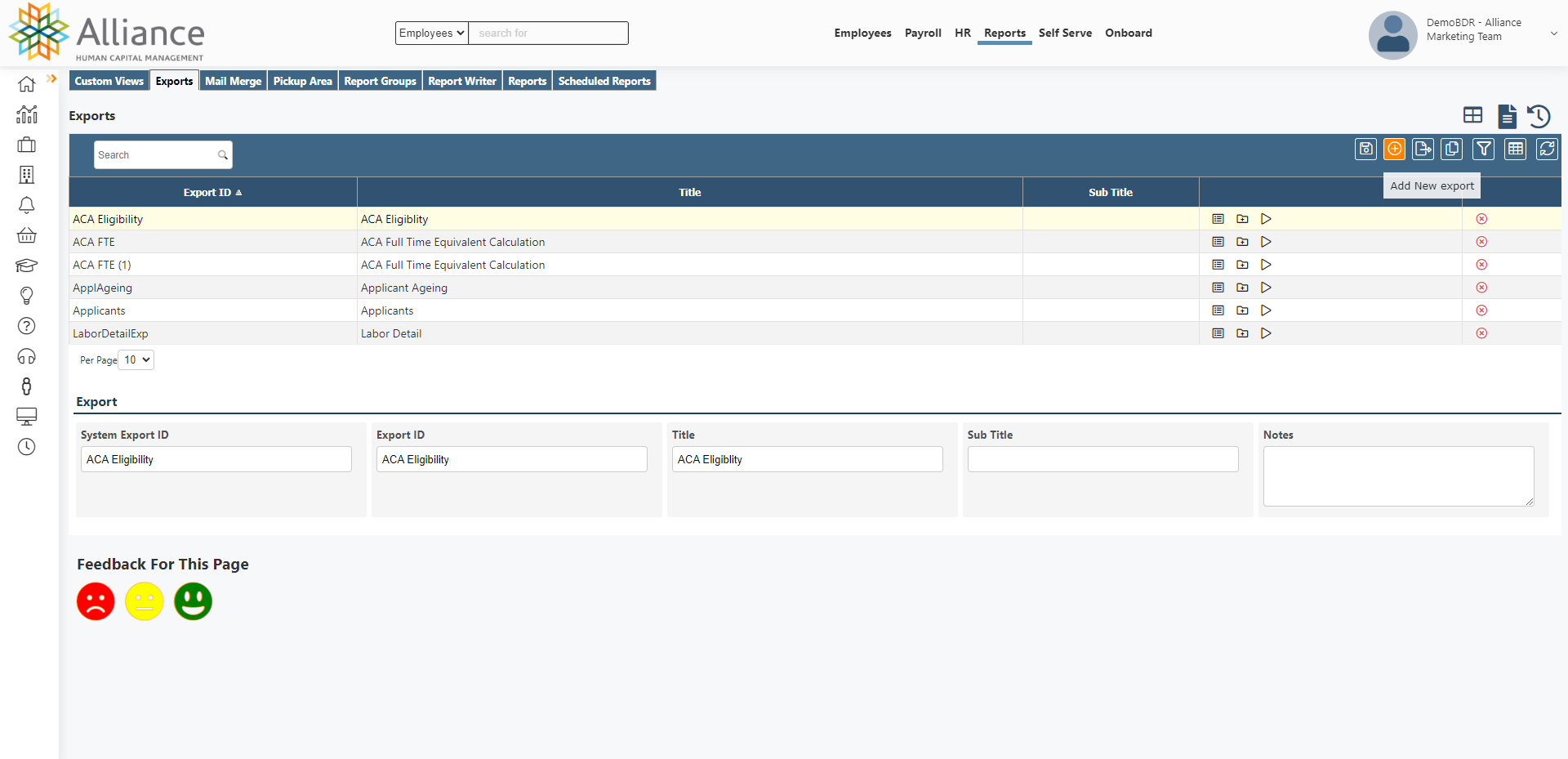1568x759 pixels.
Task: Click the grid columns toolbar icon
Action: pos(1516,149)
